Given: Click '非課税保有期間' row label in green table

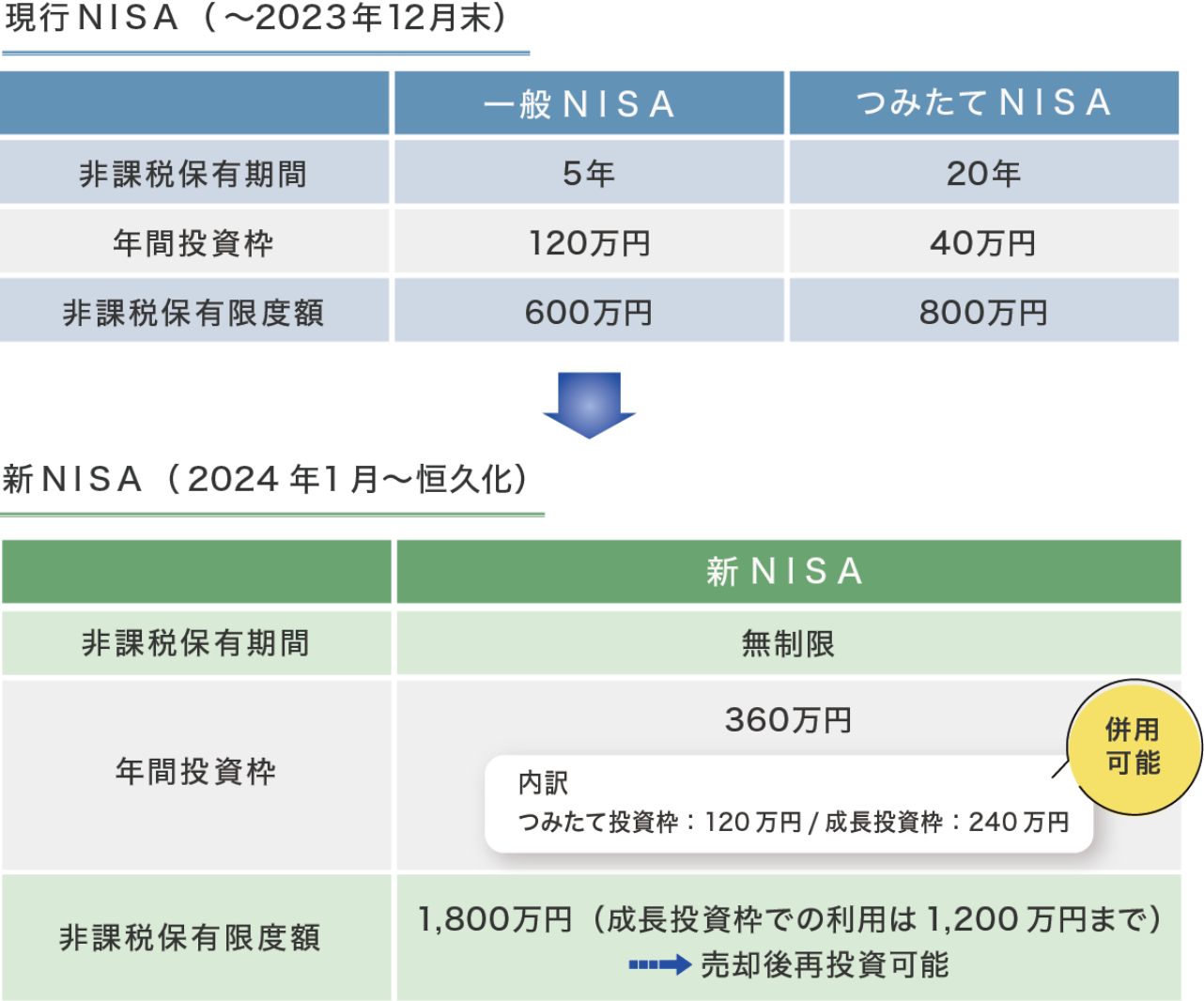Looking at the screenshot, I should click(196, 643).
